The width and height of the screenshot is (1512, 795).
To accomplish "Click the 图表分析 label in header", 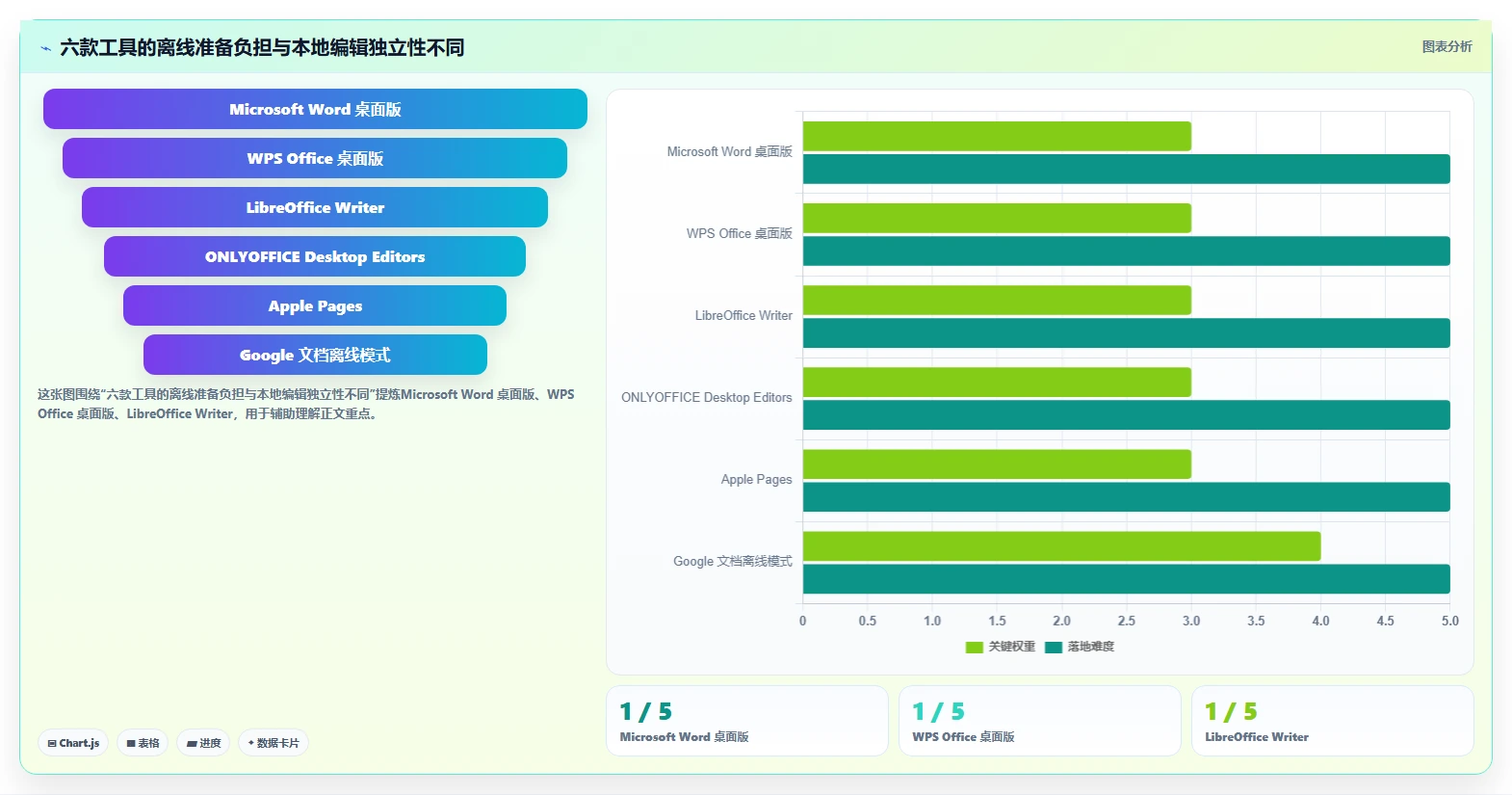I will [1447, 46].
